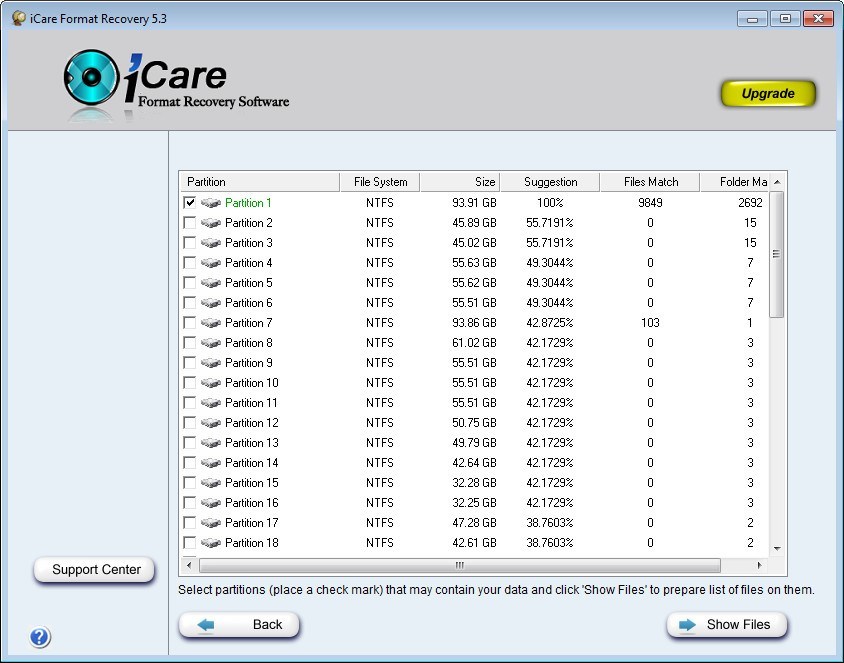Click the drive icon beside Partition 5
Image resolution: width=844 pixels, height=663 pixels.
click(211, 283)
